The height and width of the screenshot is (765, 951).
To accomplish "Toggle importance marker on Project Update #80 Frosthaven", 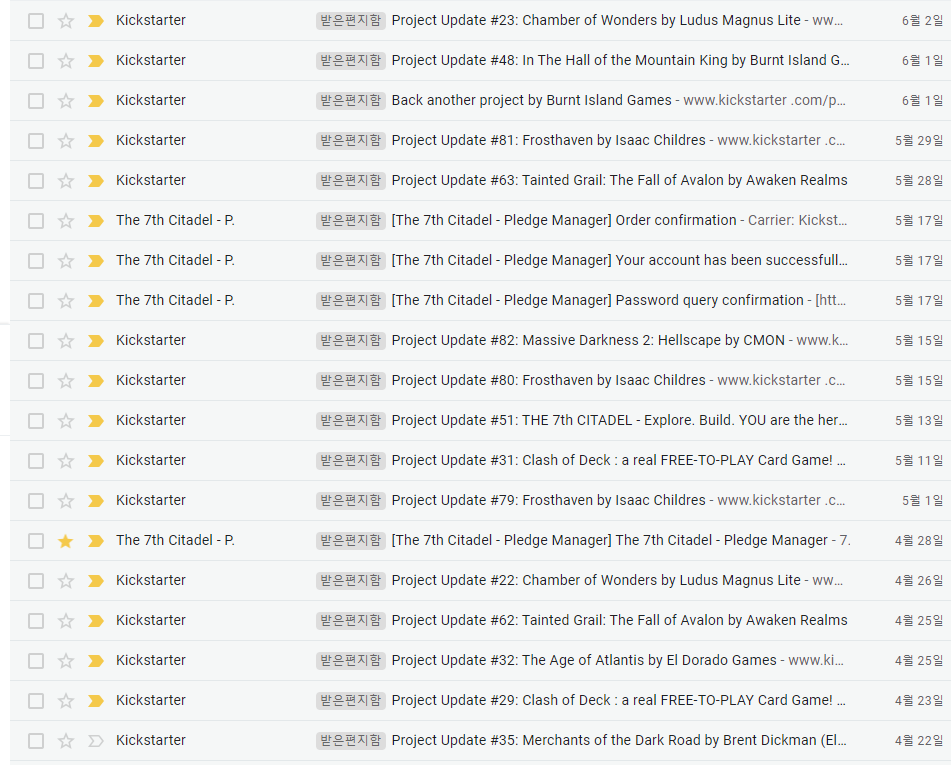I will tap(96, 382).
